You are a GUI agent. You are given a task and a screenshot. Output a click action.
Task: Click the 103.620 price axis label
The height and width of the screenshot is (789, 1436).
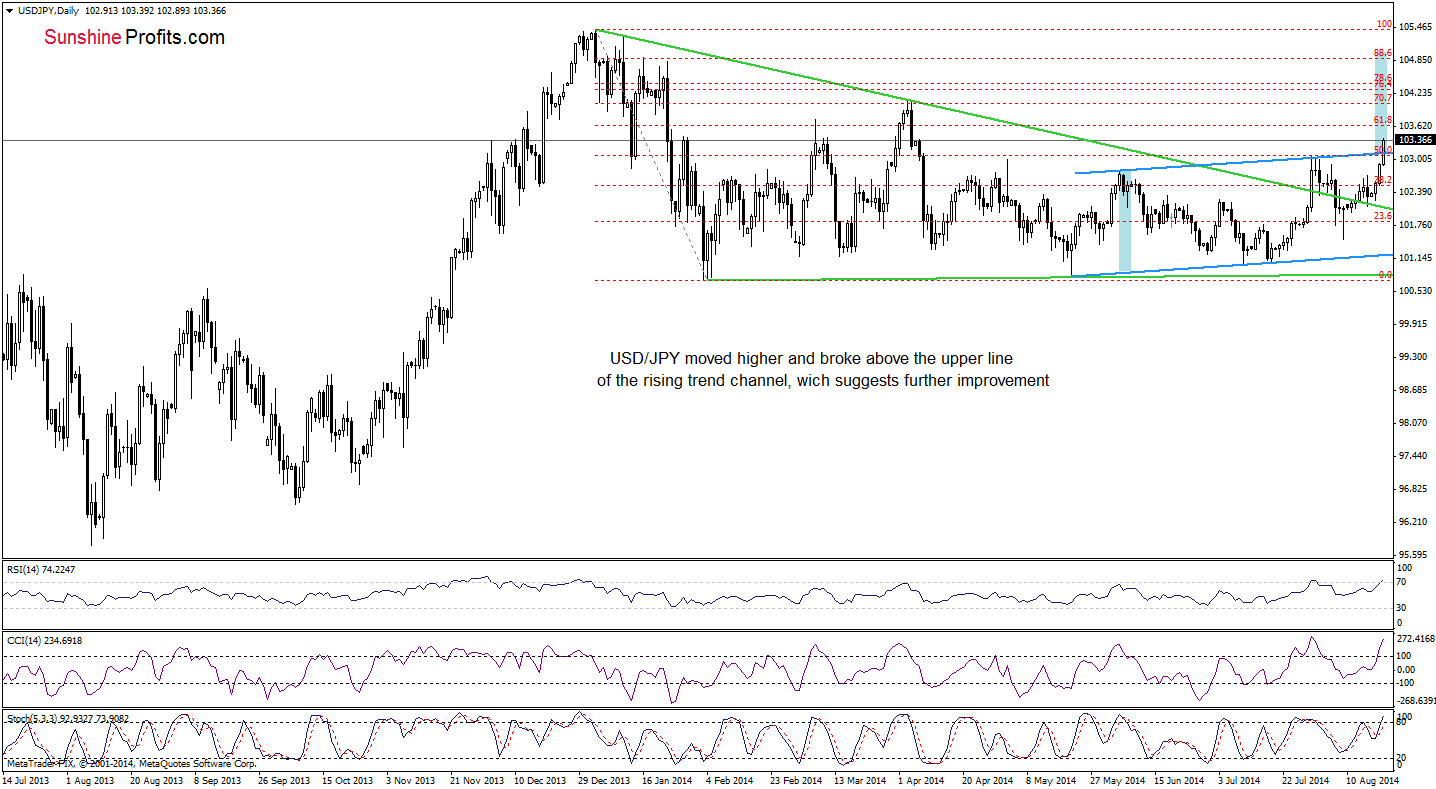1416,125
